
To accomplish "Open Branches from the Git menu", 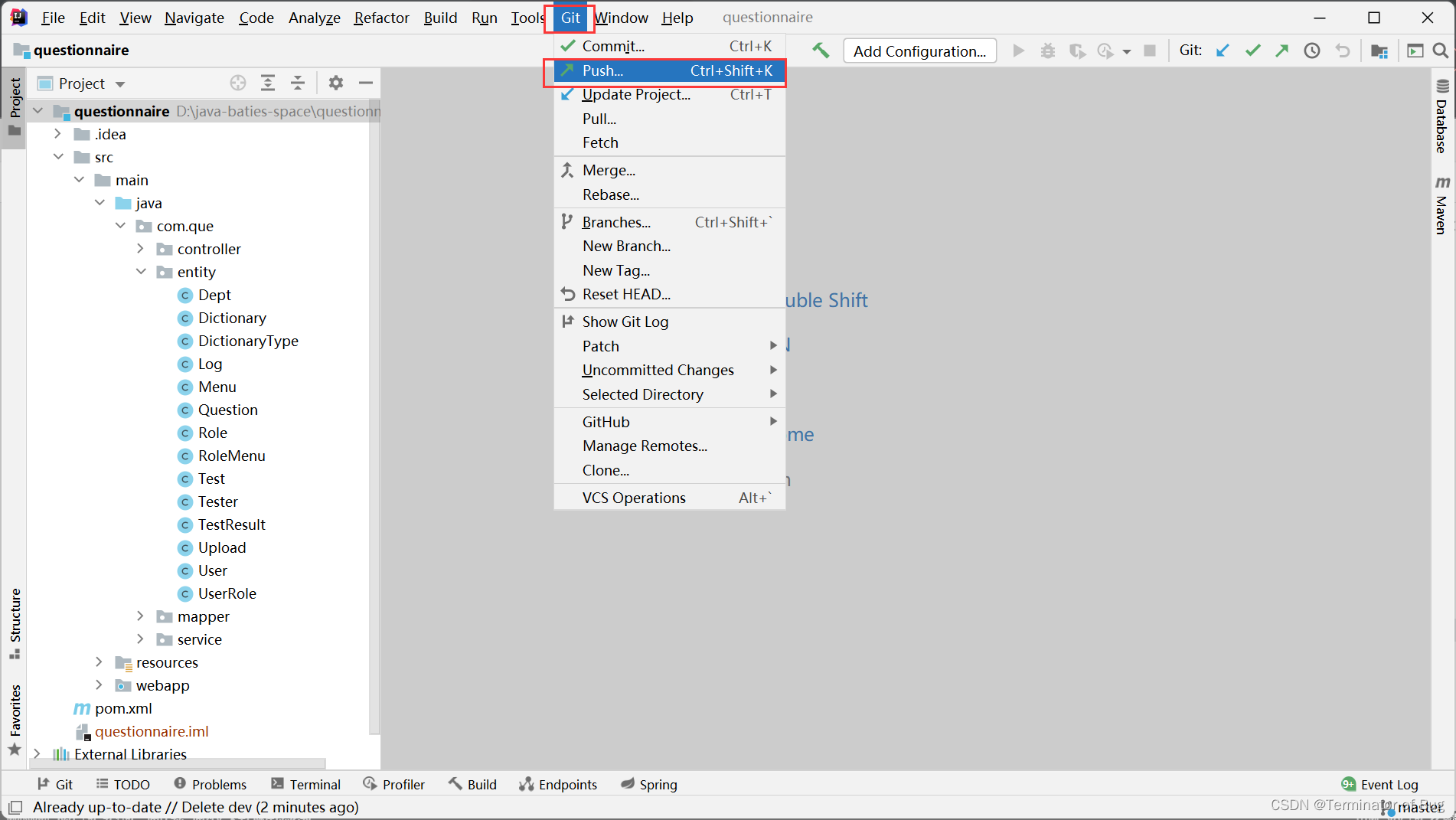I will (670, 222).
